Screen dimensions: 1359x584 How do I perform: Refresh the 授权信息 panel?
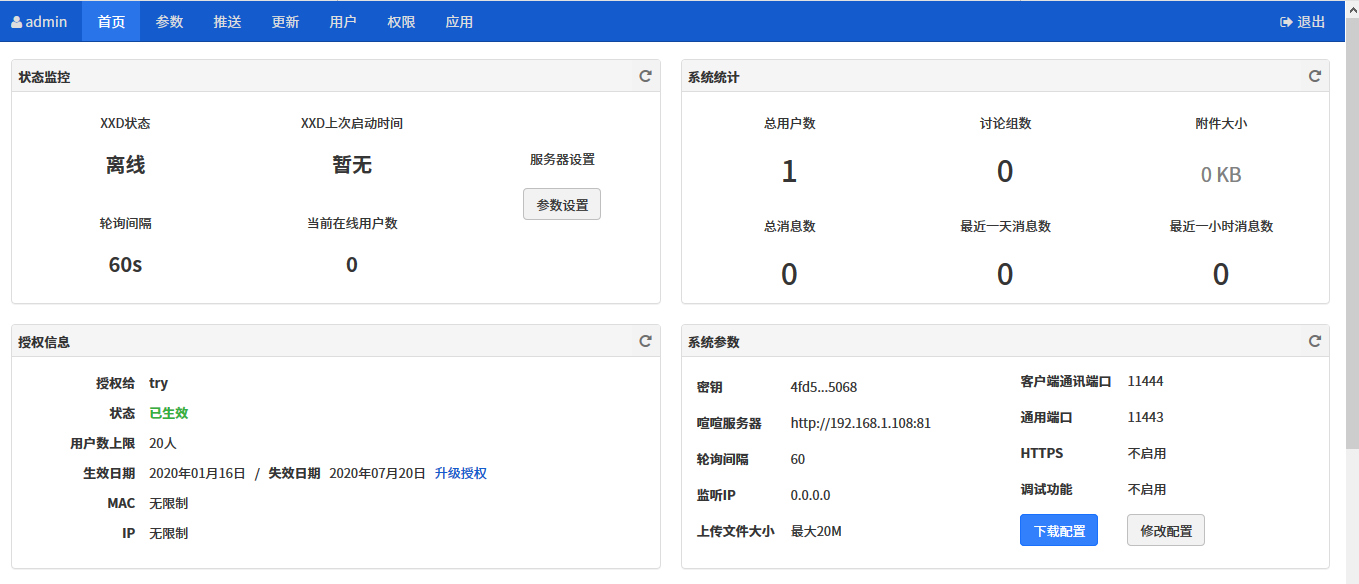(x=646, y=341)
